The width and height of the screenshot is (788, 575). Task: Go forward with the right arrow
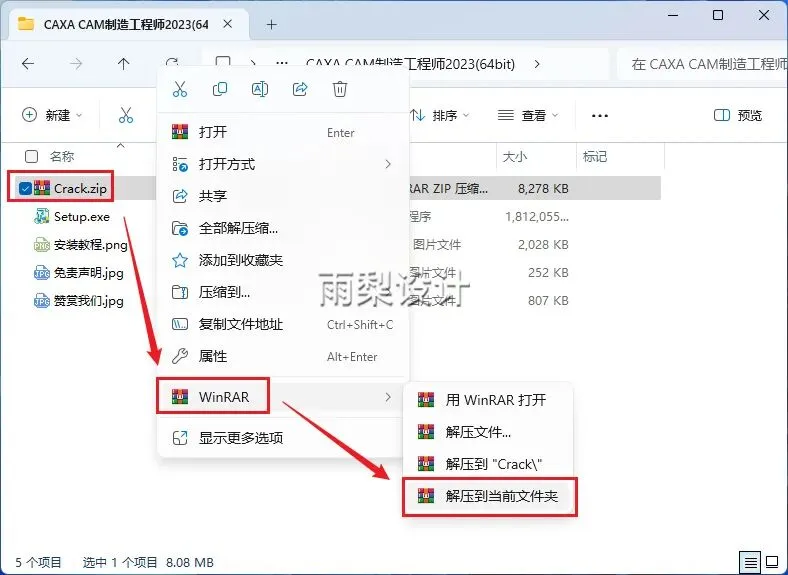pyautogui.click(x=76, y=64)
